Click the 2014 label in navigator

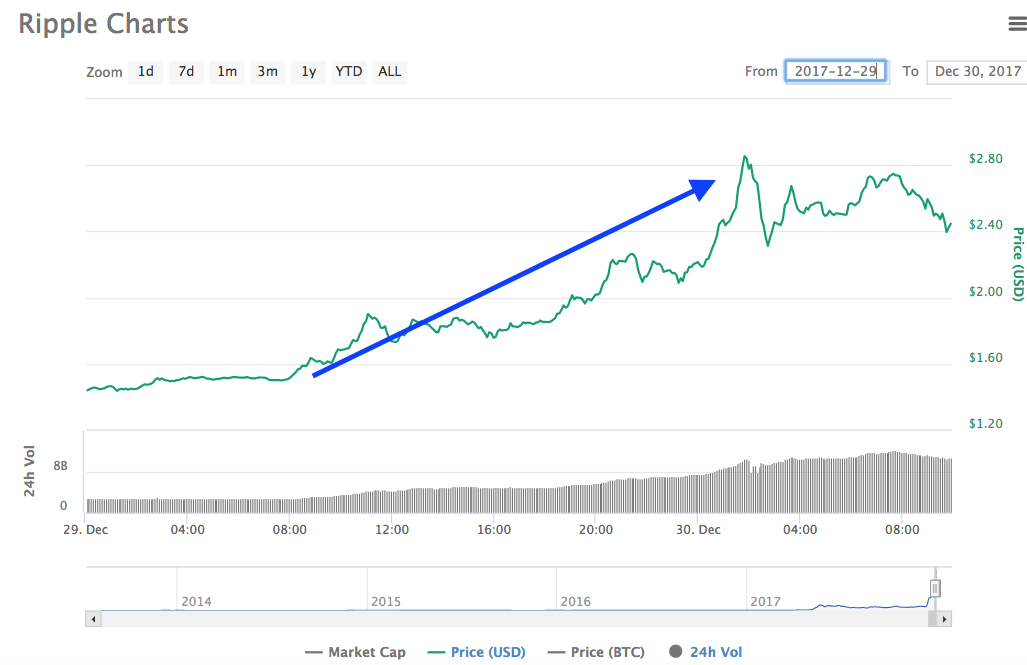[196, 601]
